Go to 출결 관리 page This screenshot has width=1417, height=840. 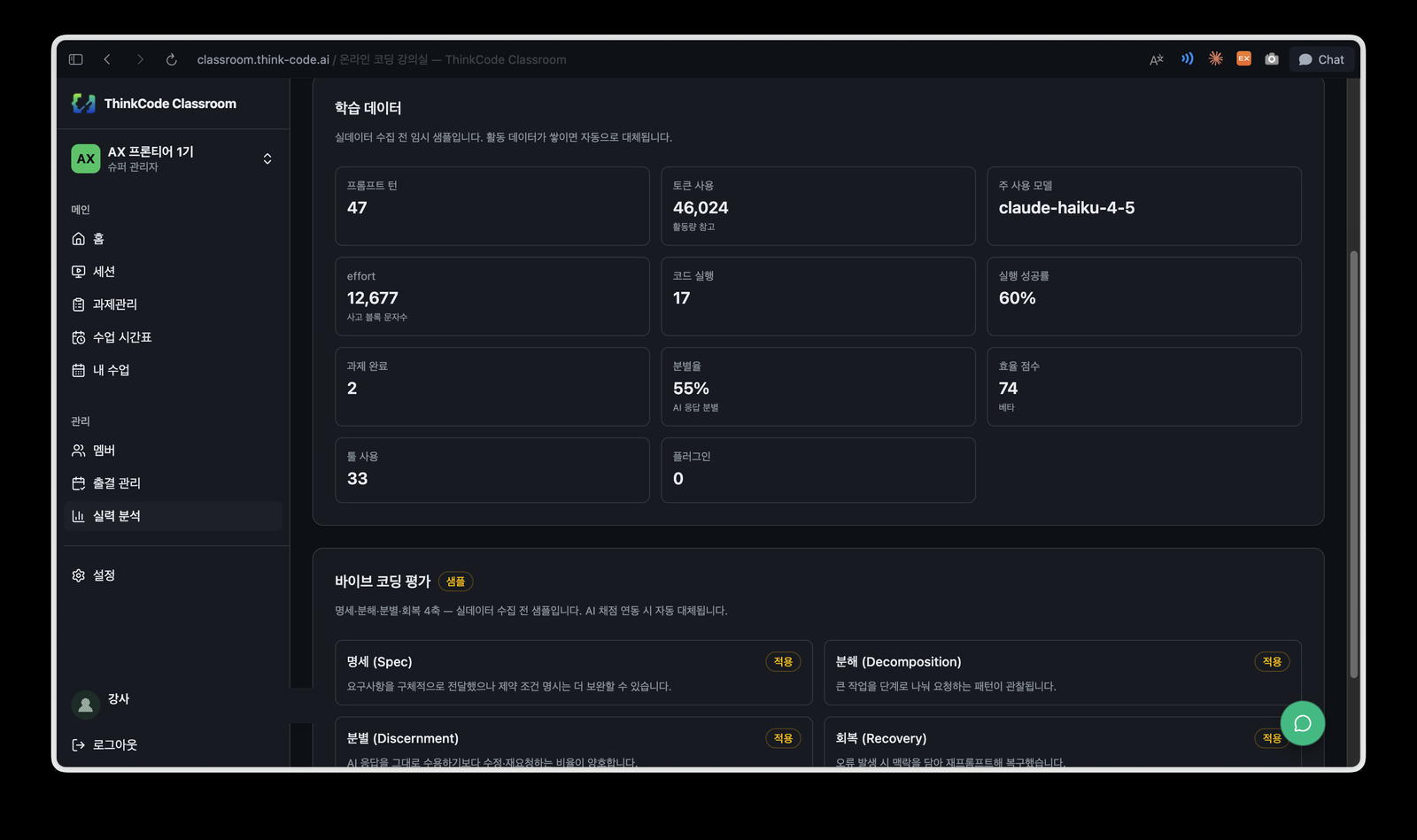173,483
